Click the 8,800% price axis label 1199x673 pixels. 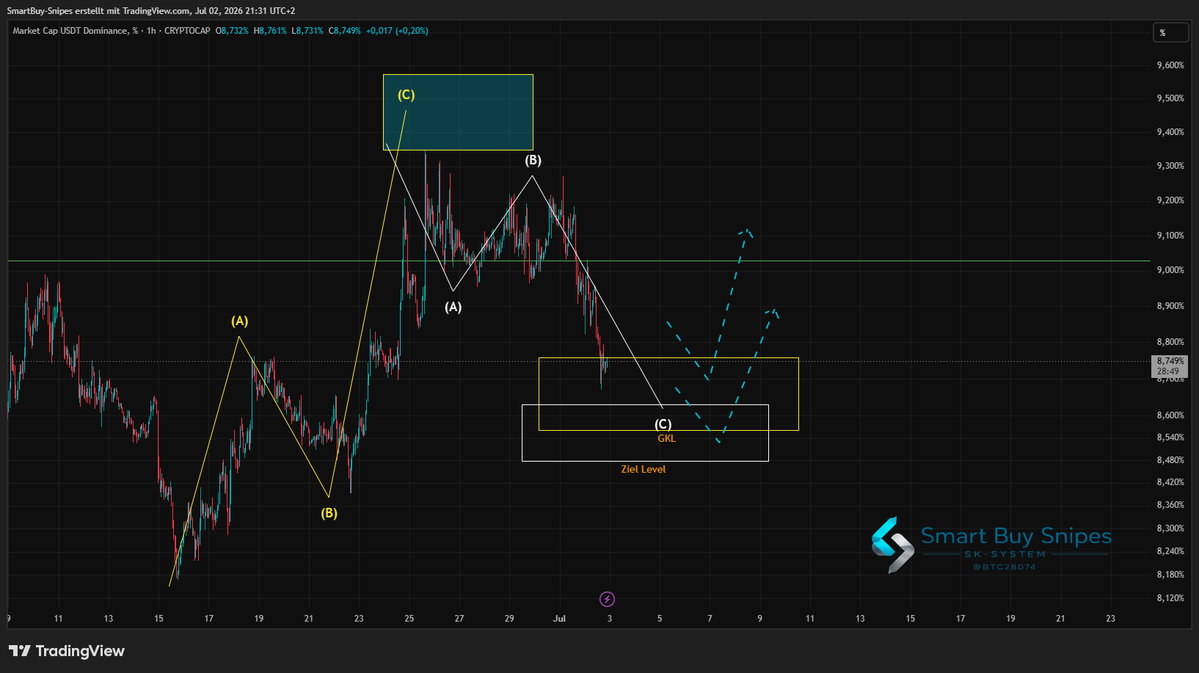pyautogui.click(x=1170, y=342)
